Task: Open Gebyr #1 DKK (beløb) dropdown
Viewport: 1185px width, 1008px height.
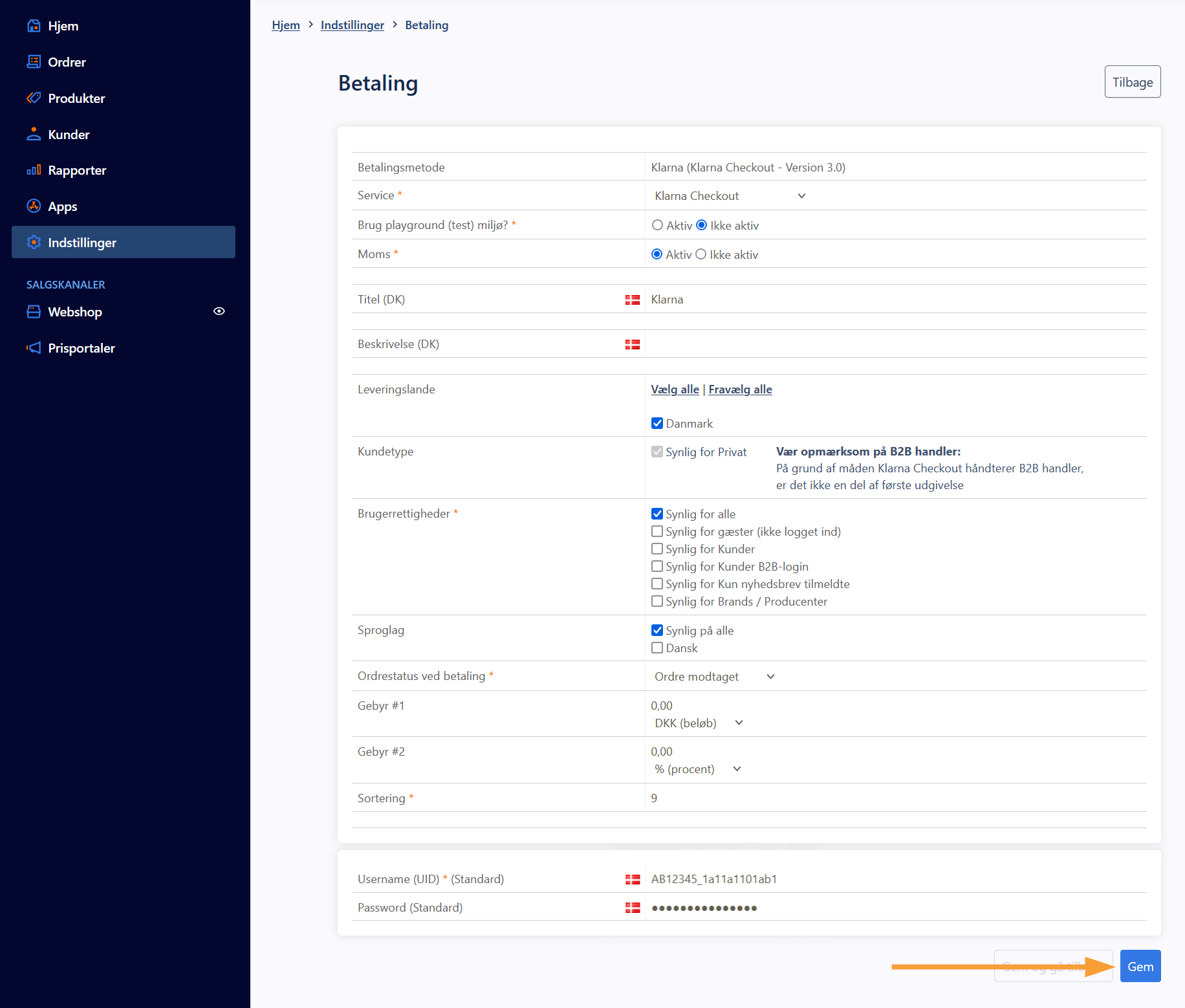Action: 699,723
